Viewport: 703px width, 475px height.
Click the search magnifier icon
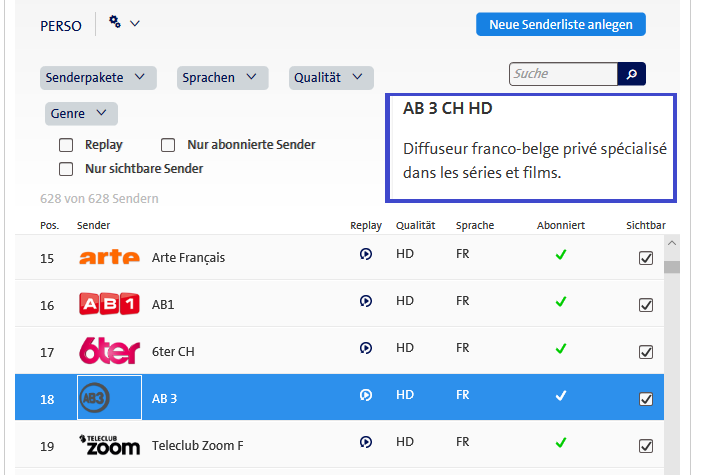click(632, 74)
